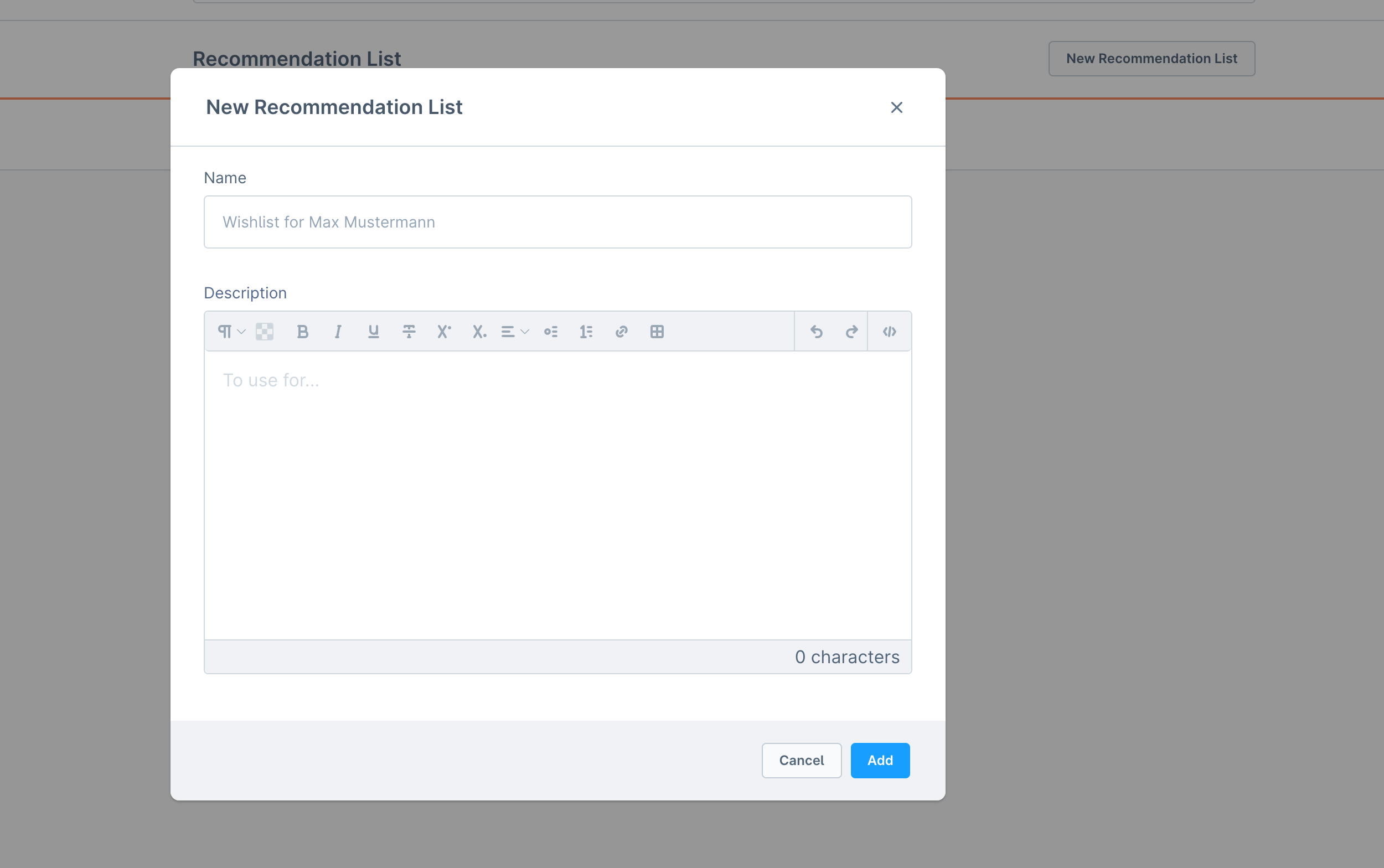Expand the superscript options dropdown

(444, 331)
